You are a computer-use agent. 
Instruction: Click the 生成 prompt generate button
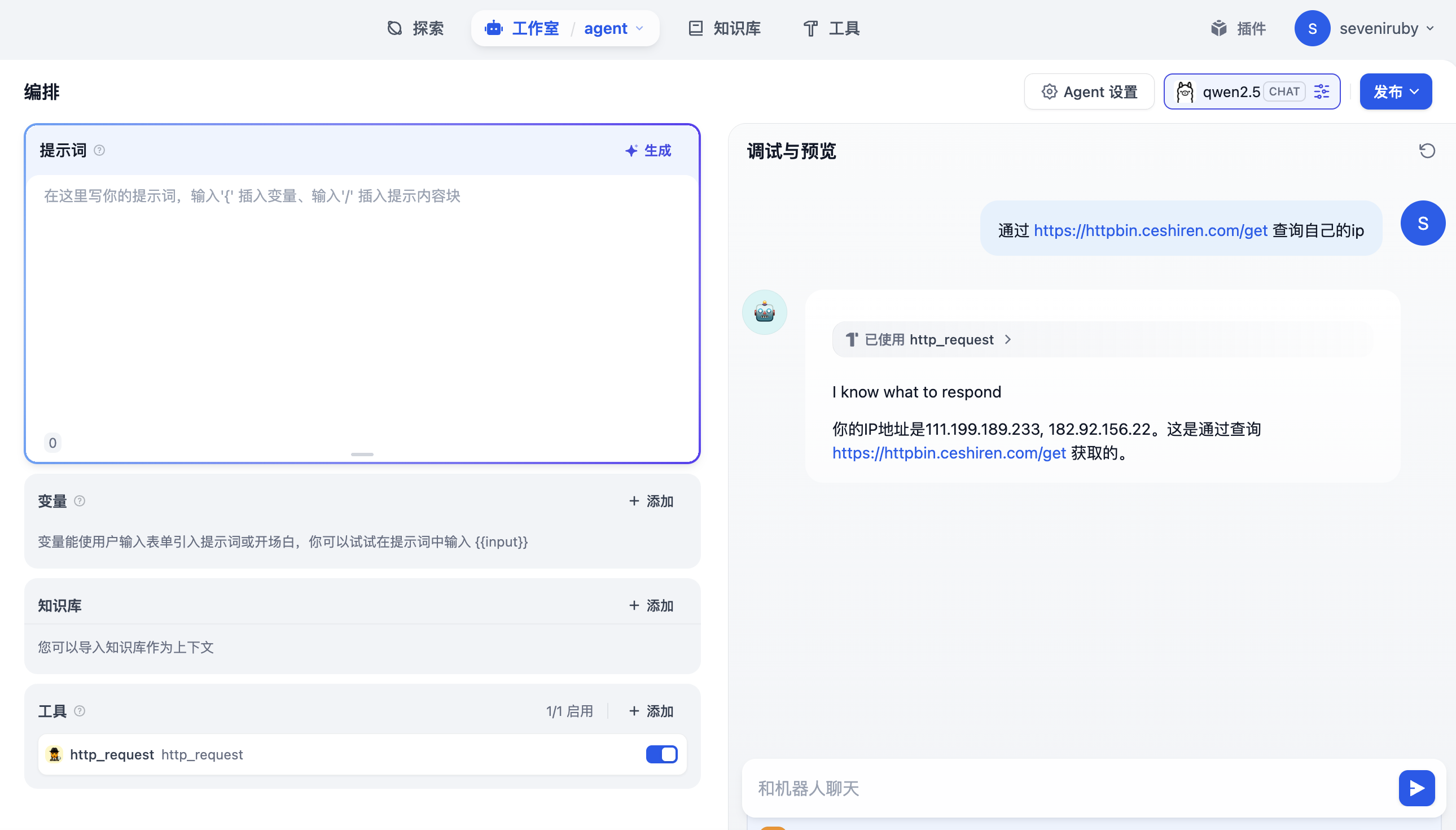tap(648, 151)
